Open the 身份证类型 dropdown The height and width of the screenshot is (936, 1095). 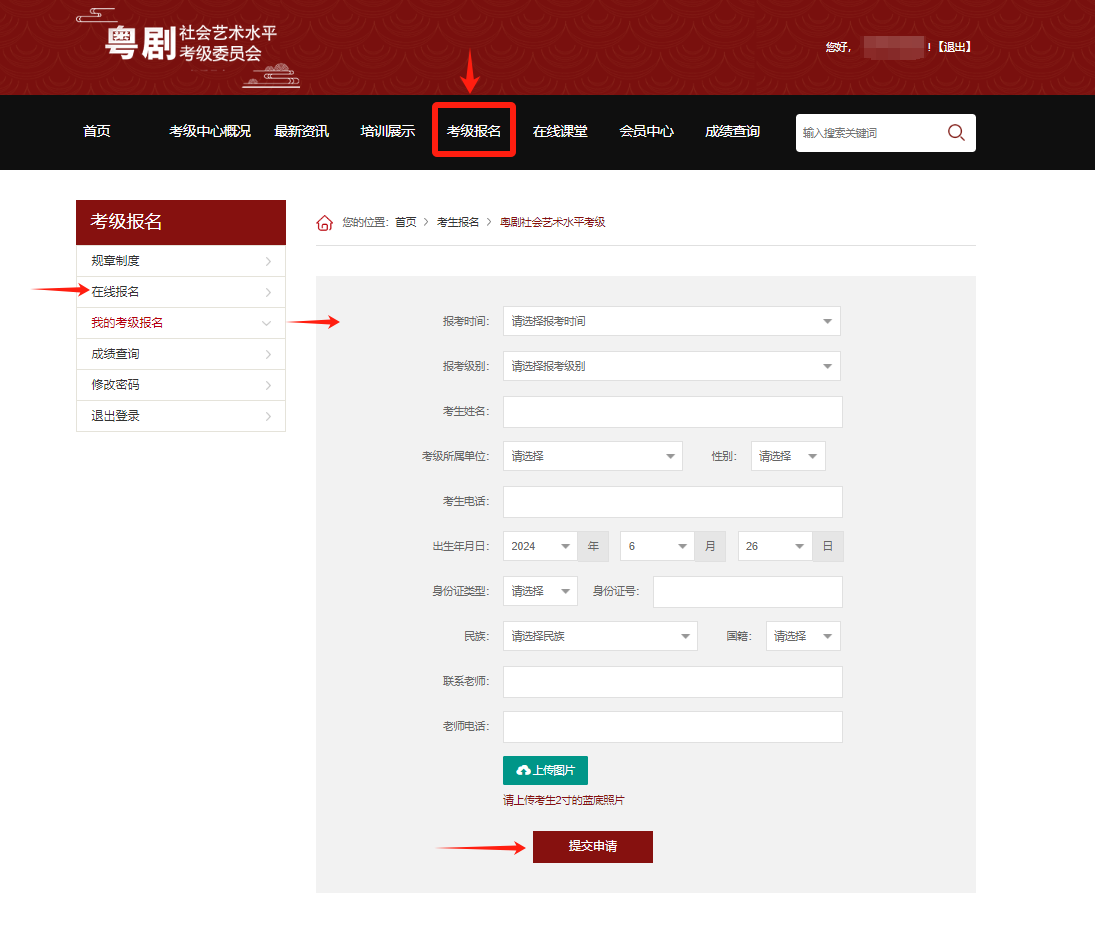pos(540,591)
